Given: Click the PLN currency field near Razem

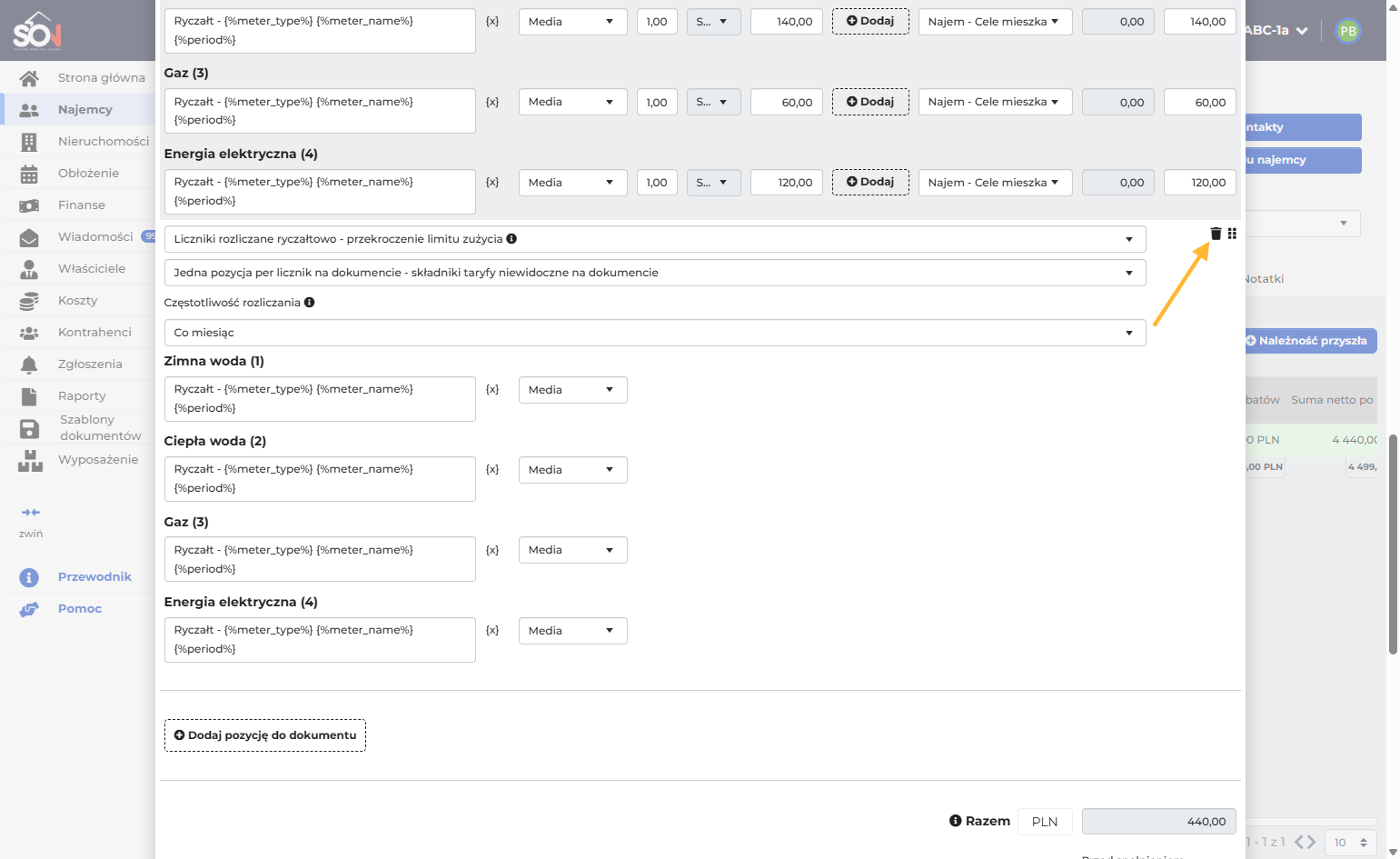Looking at the screenshot, I should tap(1045, 822).
